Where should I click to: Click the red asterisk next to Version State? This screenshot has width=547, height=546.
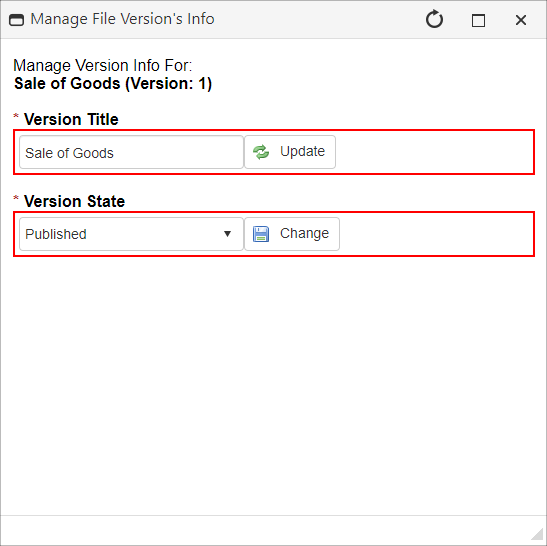click(16, 198)
